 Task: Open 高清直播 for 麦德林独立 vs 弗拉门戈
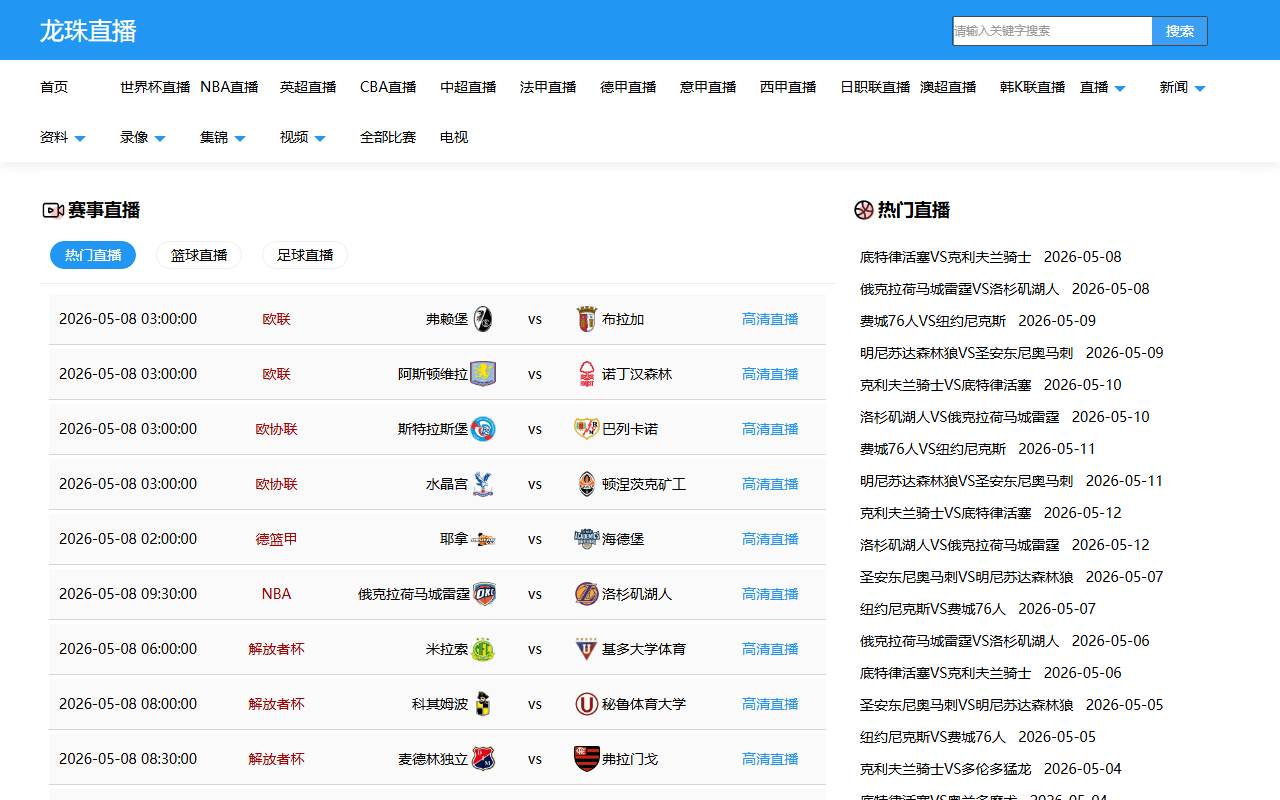tap(770, 759)
